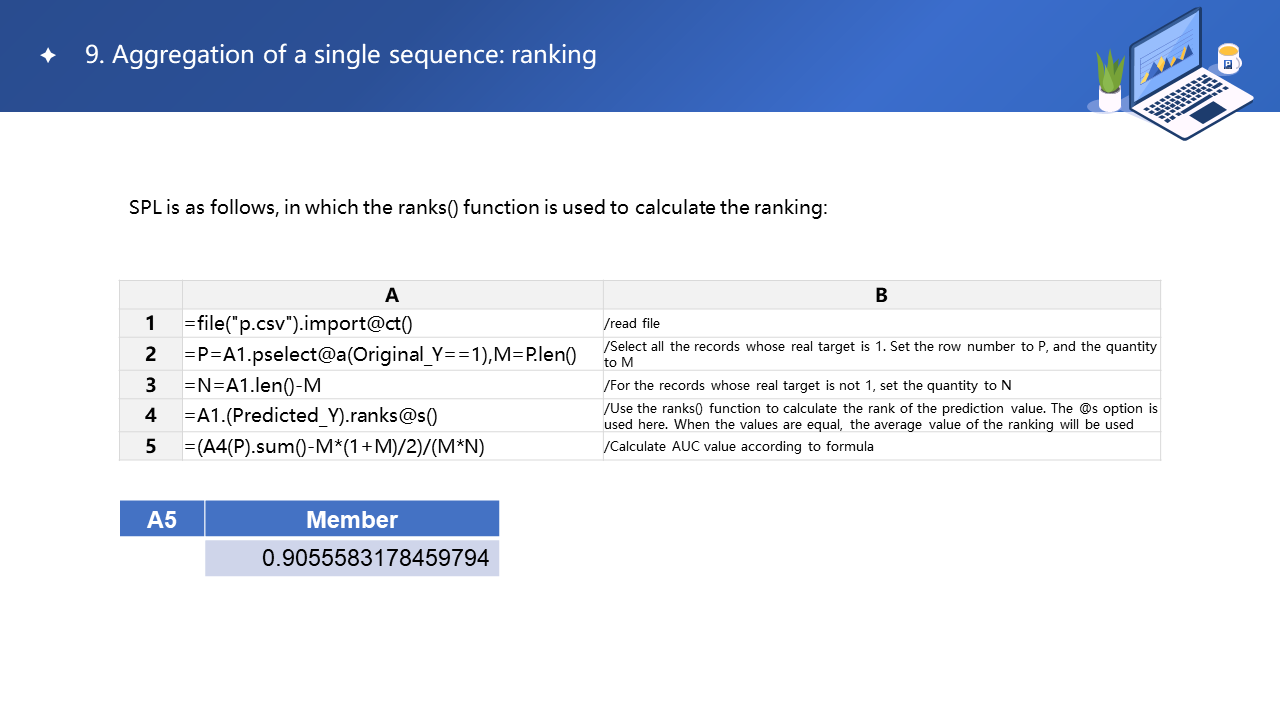Click row number 3 of the script

151,385
